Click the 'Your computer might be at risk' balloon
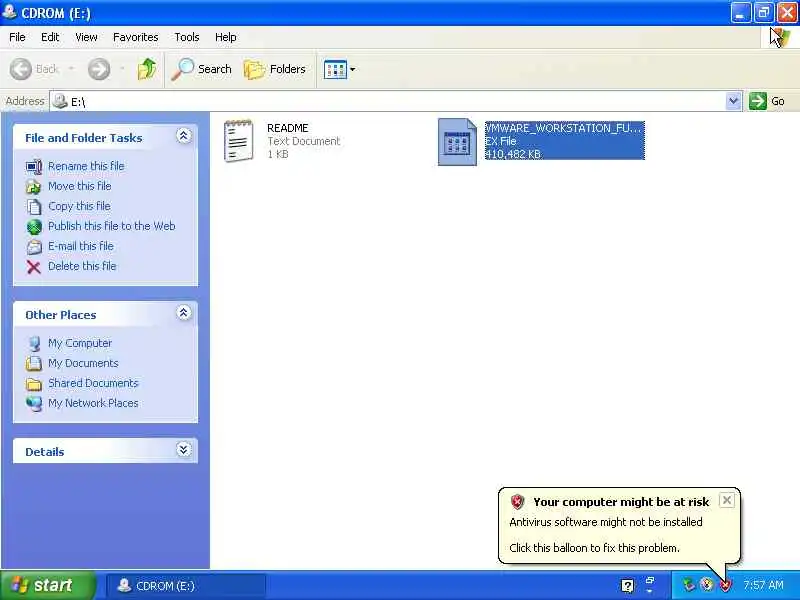 pos(619,526)
